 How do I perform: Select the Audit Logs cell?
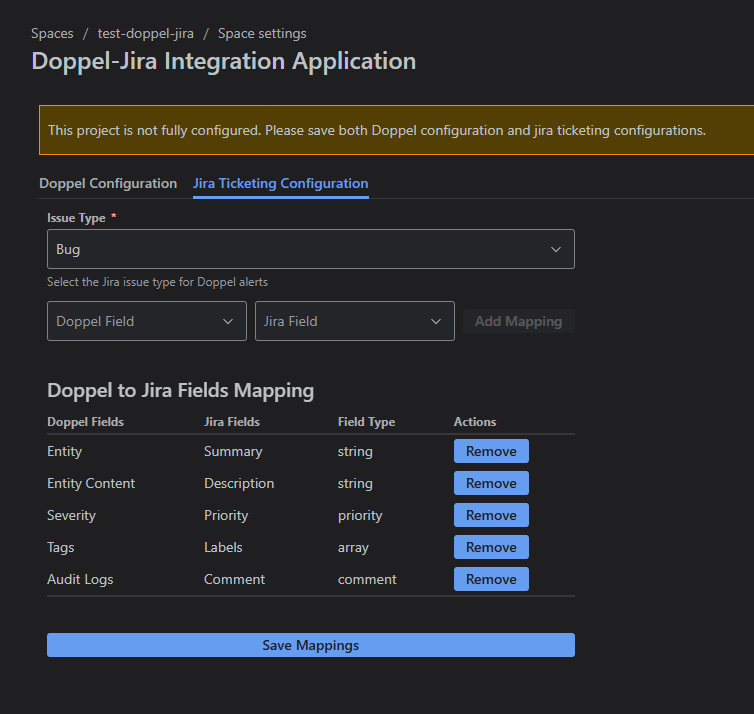click(80, 579)
